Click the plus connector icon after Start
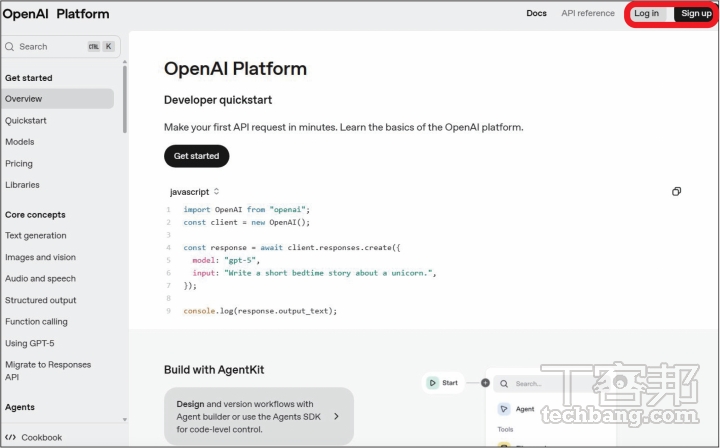 pos(485,383)
